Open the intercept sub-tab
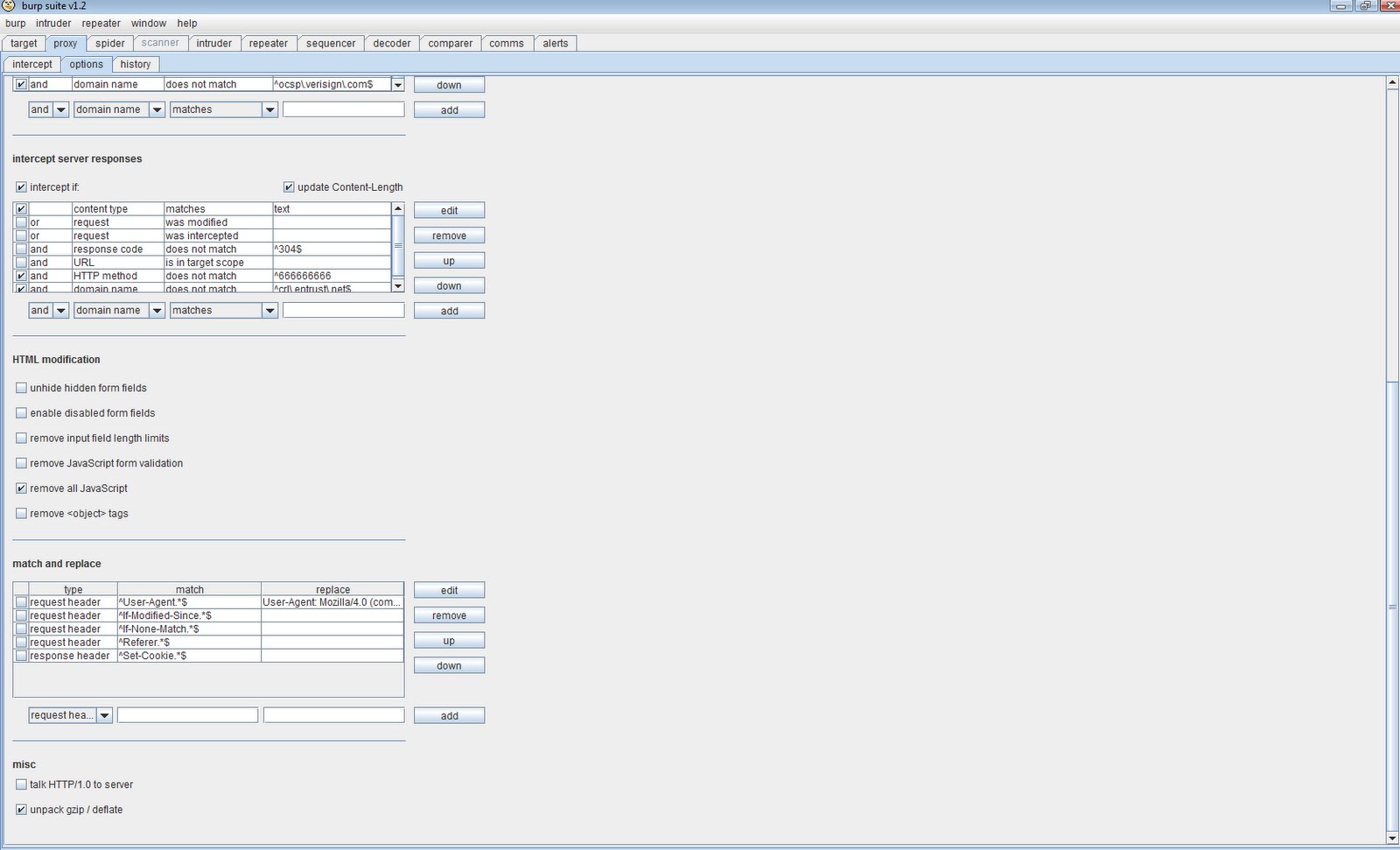The width and height of the screenshot is (1400, 850). tap(32, 64)
